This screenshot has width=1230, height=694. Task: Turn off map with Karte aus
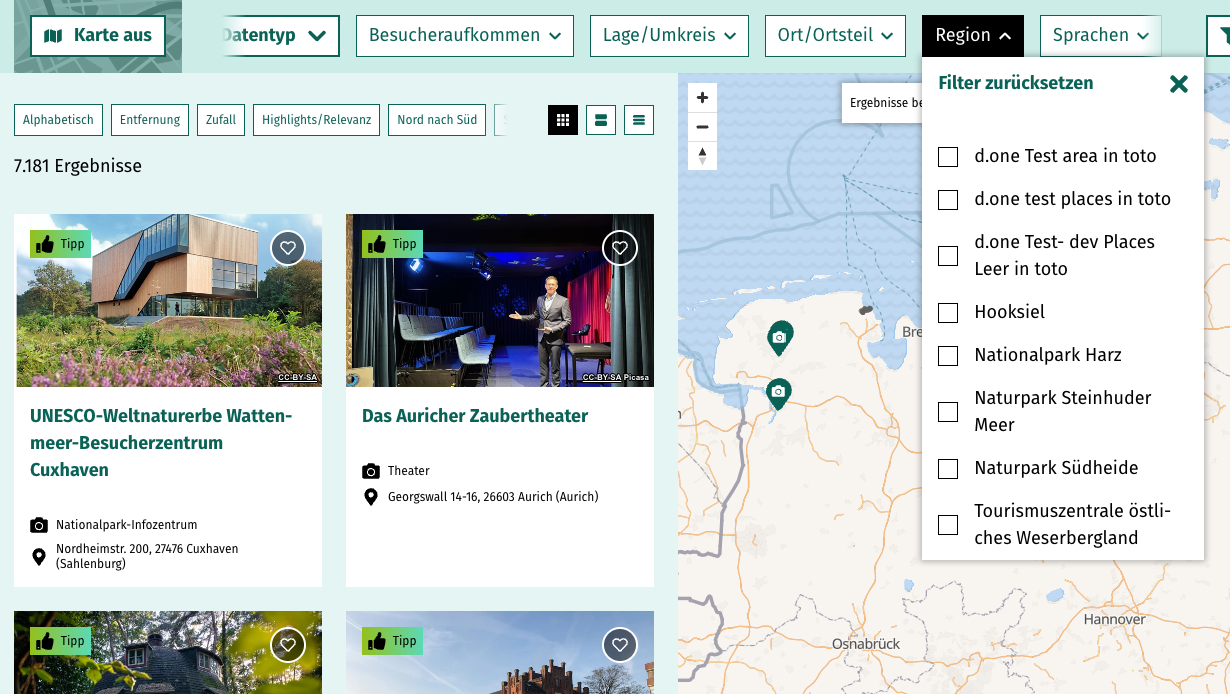point(98,36)
